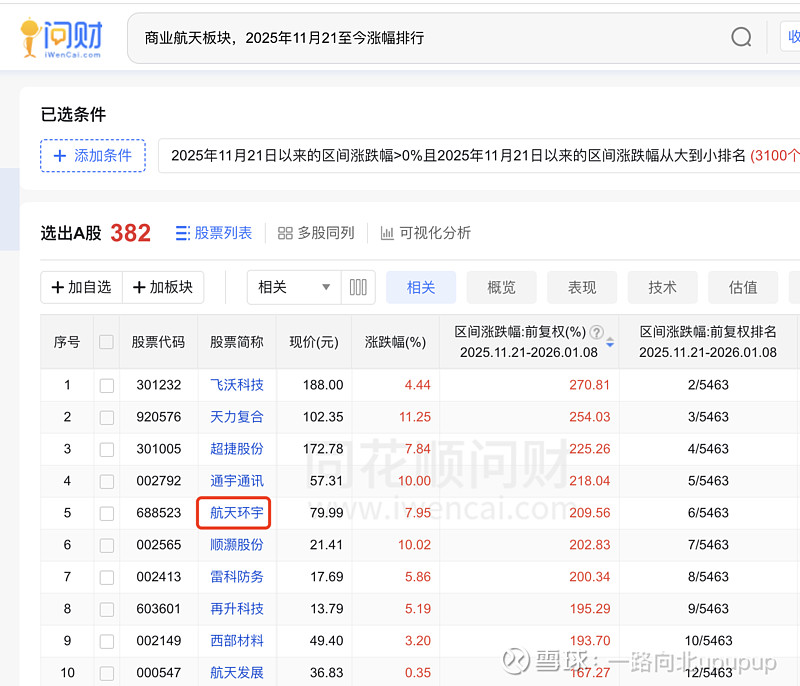Switch to the 技术 tab
Image resolution: width=800 pixels, height=686 pixels.
(662, 287)
